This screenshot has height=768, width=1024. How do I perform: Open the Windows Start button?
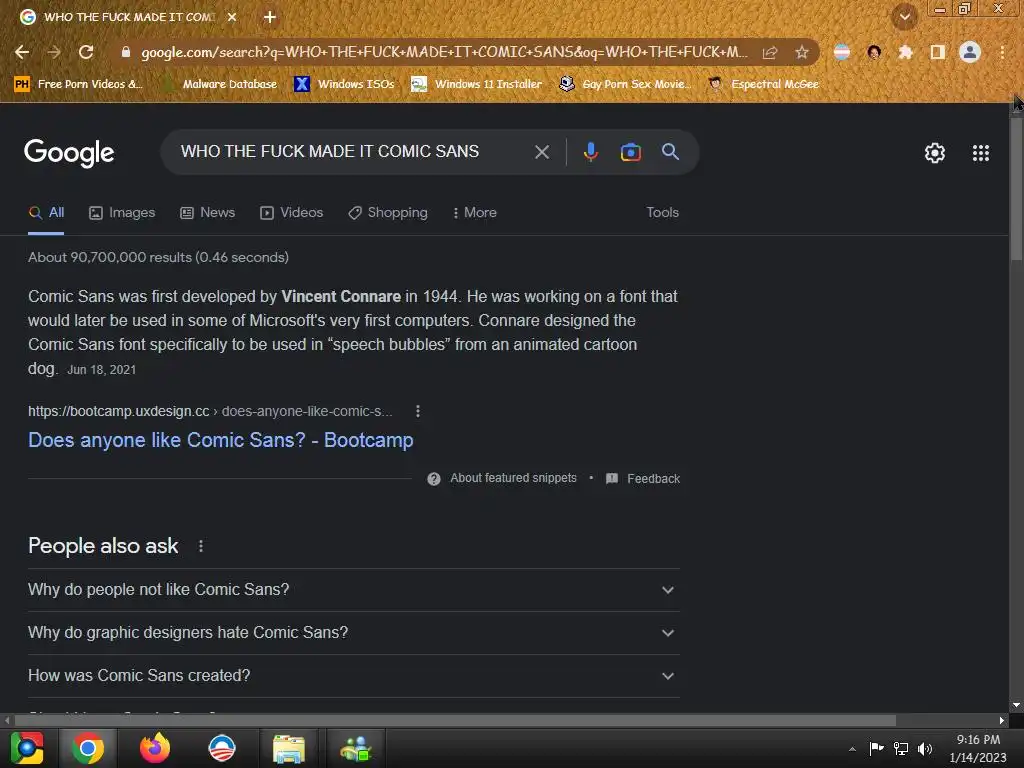[27, 748]
